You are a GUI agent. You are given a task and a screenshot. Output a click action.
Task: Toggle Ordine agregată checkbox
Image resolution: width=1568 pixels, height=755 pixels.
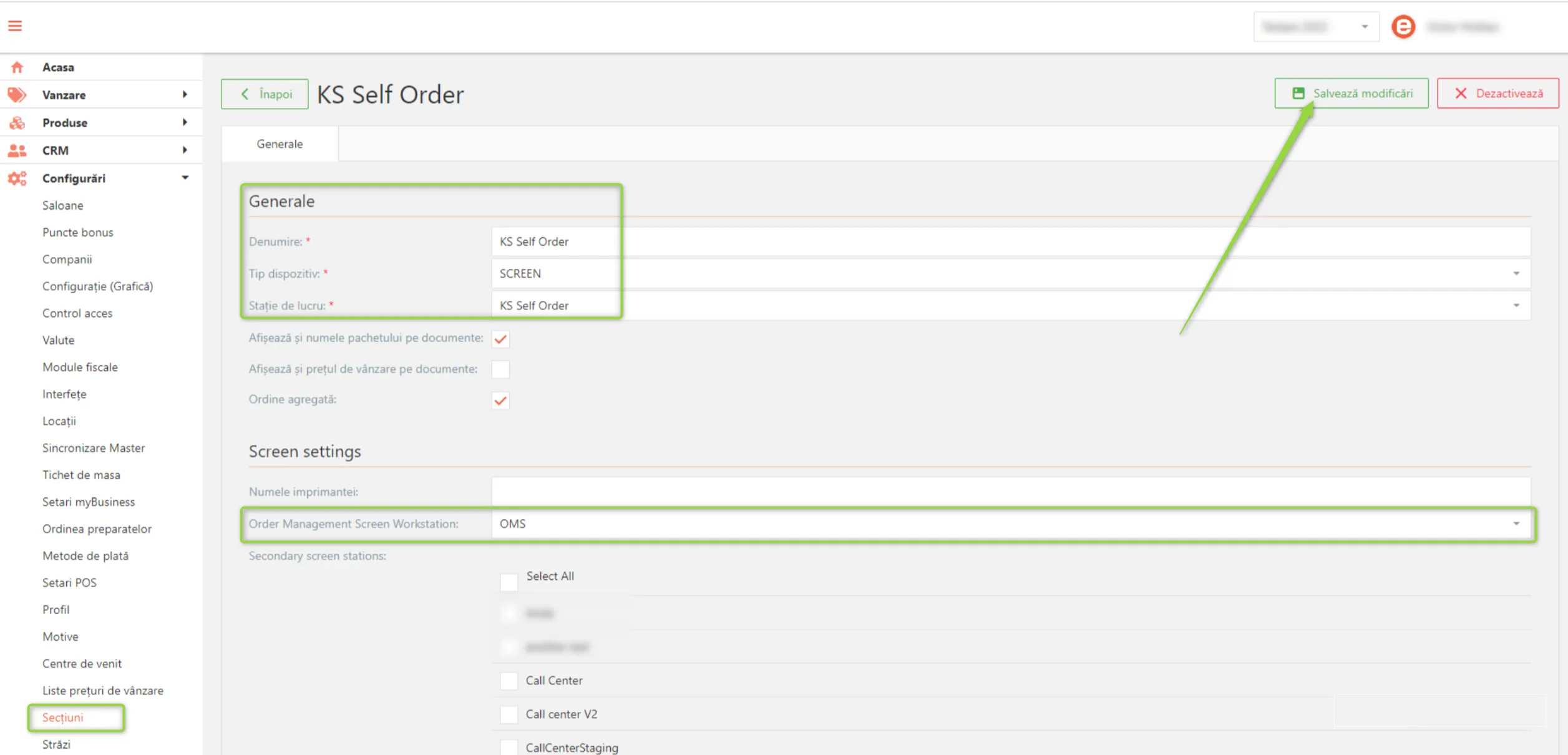coord(500,401)
